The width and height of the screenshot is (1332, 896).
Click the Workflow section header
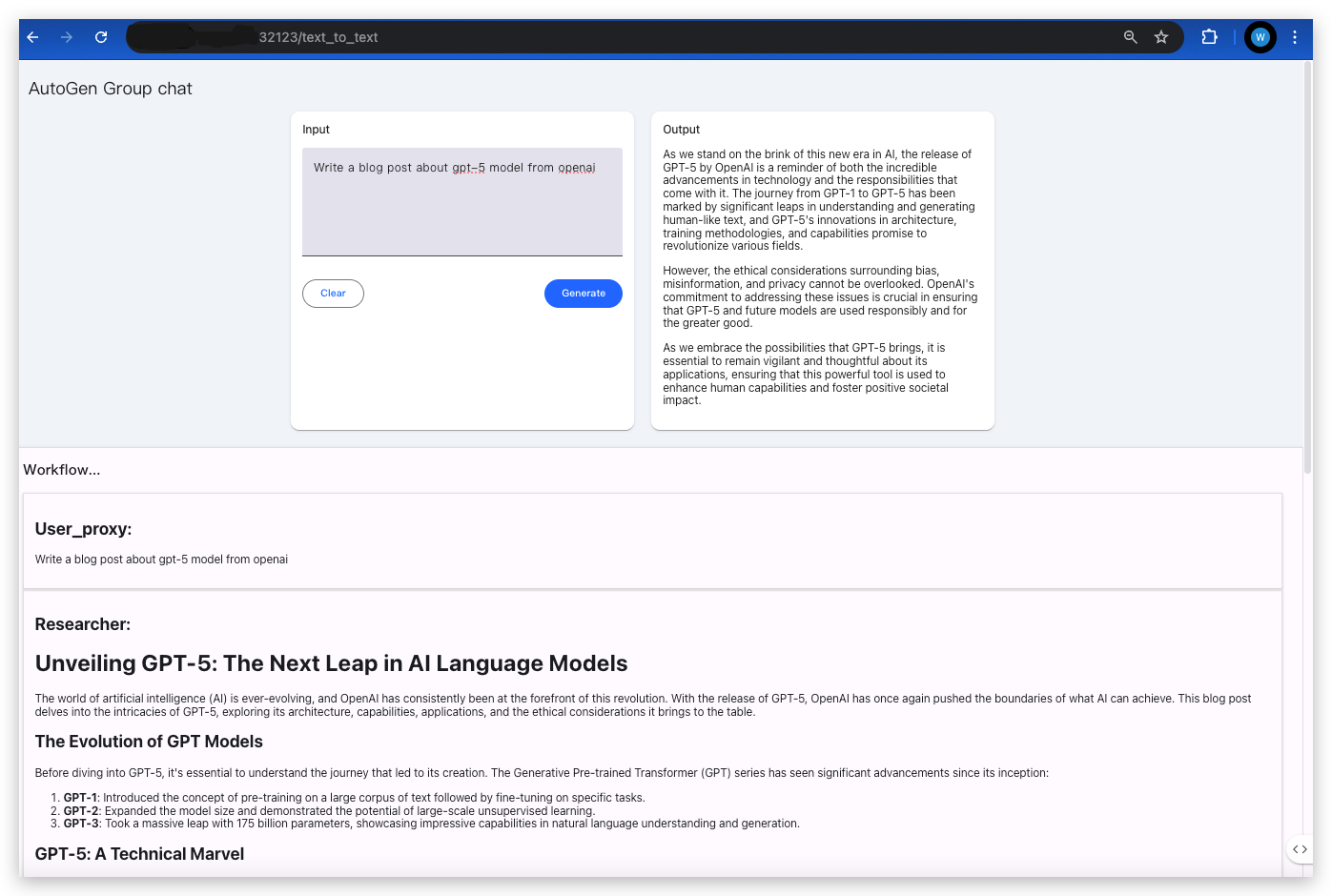click(61, 469)
